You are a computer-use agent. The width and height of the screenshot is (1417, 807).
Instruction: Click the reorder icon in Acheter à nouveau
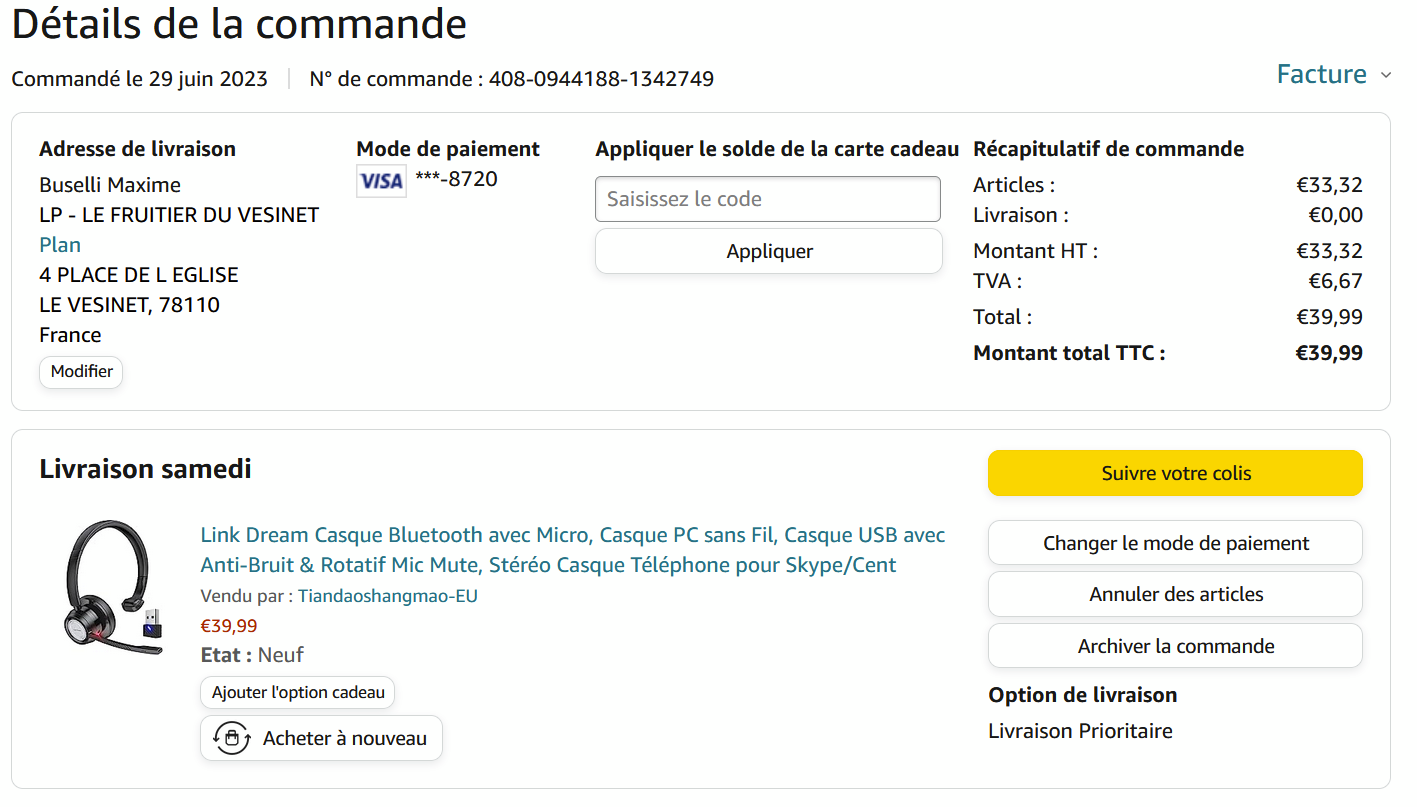coord(232,739)
